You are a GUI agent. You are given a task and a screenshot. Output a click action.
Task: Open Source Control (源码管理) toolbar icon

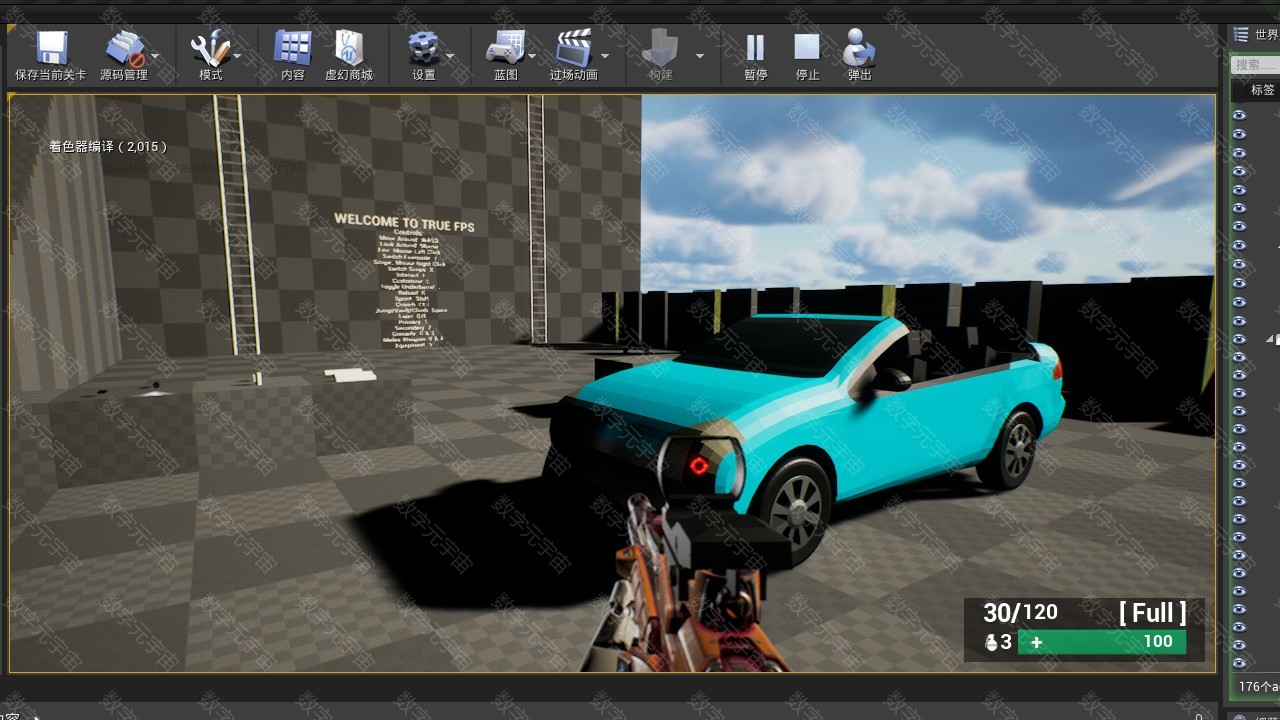click(x=124, y=48)
